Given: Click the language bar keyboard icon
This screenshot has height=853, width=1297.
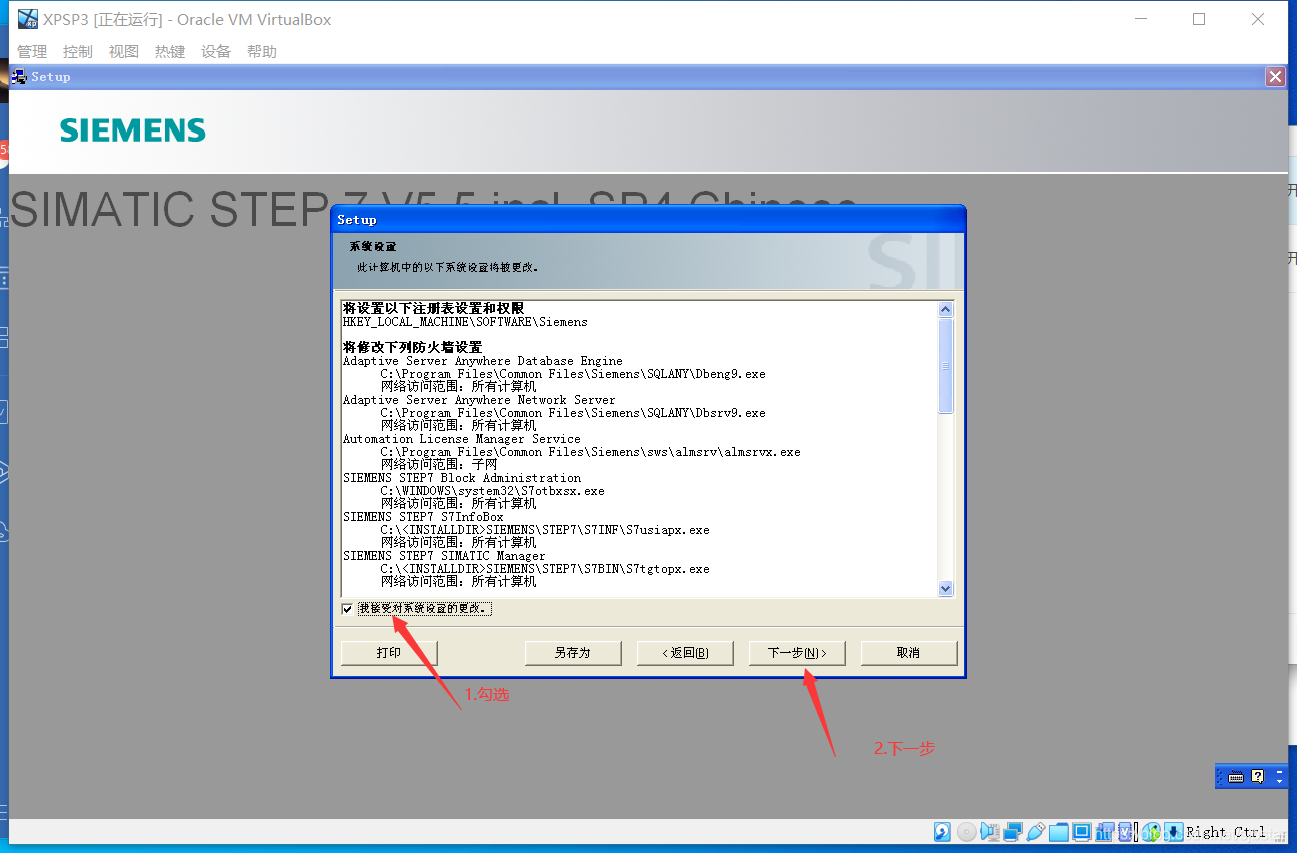Looking at the screenshot, I should pyautogui.click(x=1236, y=777).
